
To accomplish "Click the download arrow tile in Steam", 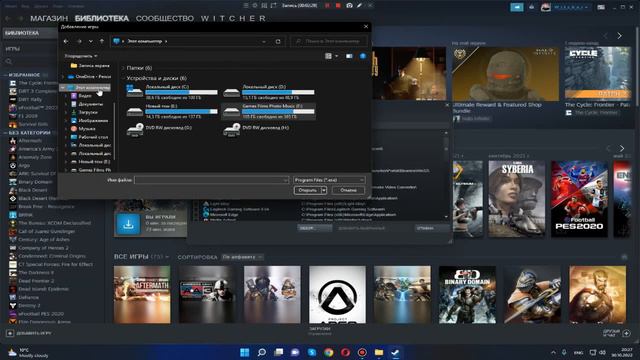I will pyautogui.click(x=128, y=224).
